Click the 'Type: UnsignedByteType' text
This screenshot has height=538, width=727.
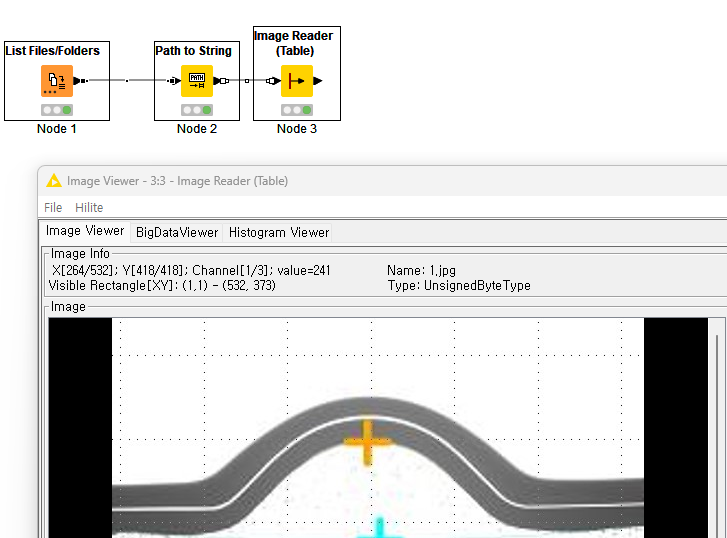coord(459,285)
